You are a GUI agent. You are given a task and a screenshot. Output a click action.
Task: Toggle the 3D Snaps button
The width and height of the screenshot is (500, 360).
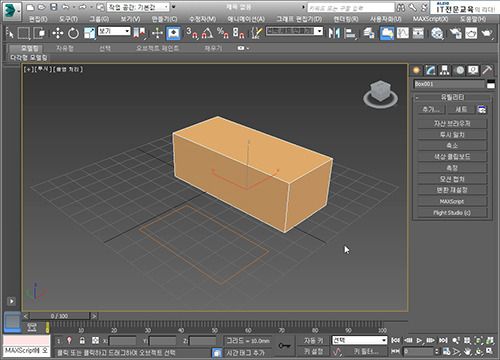coord(192,33)
